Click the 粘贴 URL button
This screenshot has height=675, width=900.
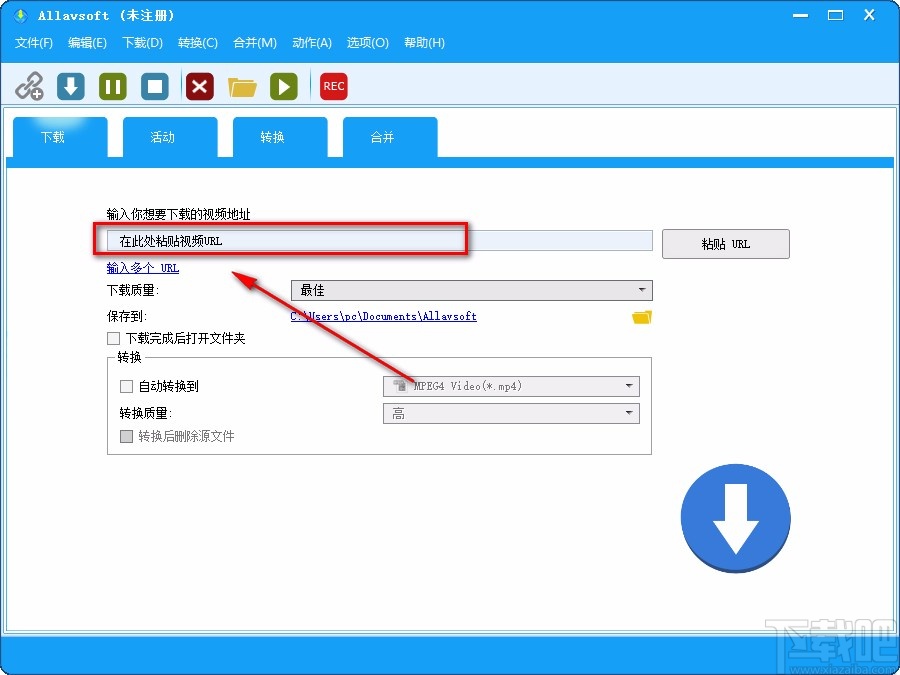pyautogui.click(x=725, y=243)
